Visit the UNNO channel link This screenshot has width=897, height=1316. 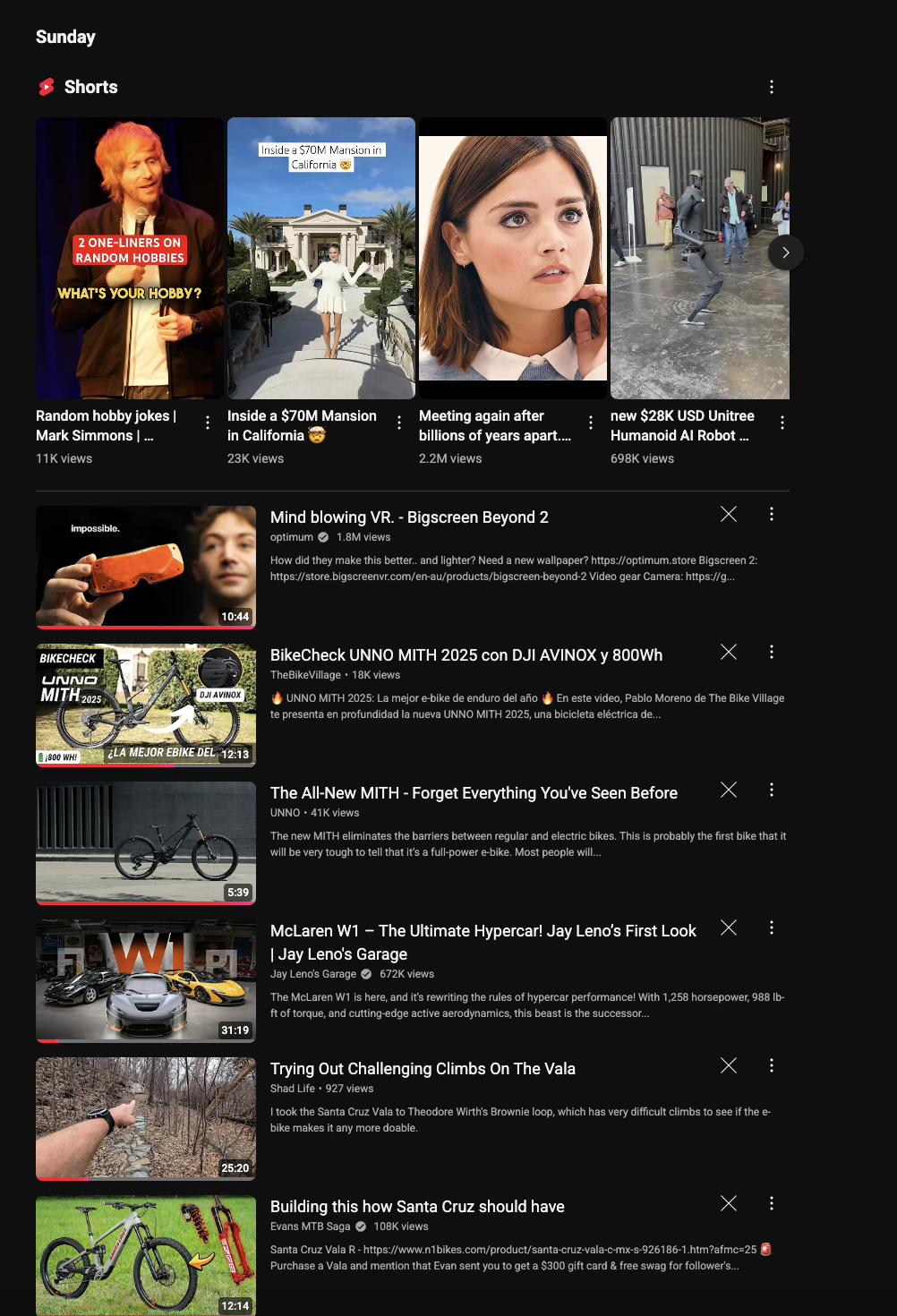coord(285,813)
